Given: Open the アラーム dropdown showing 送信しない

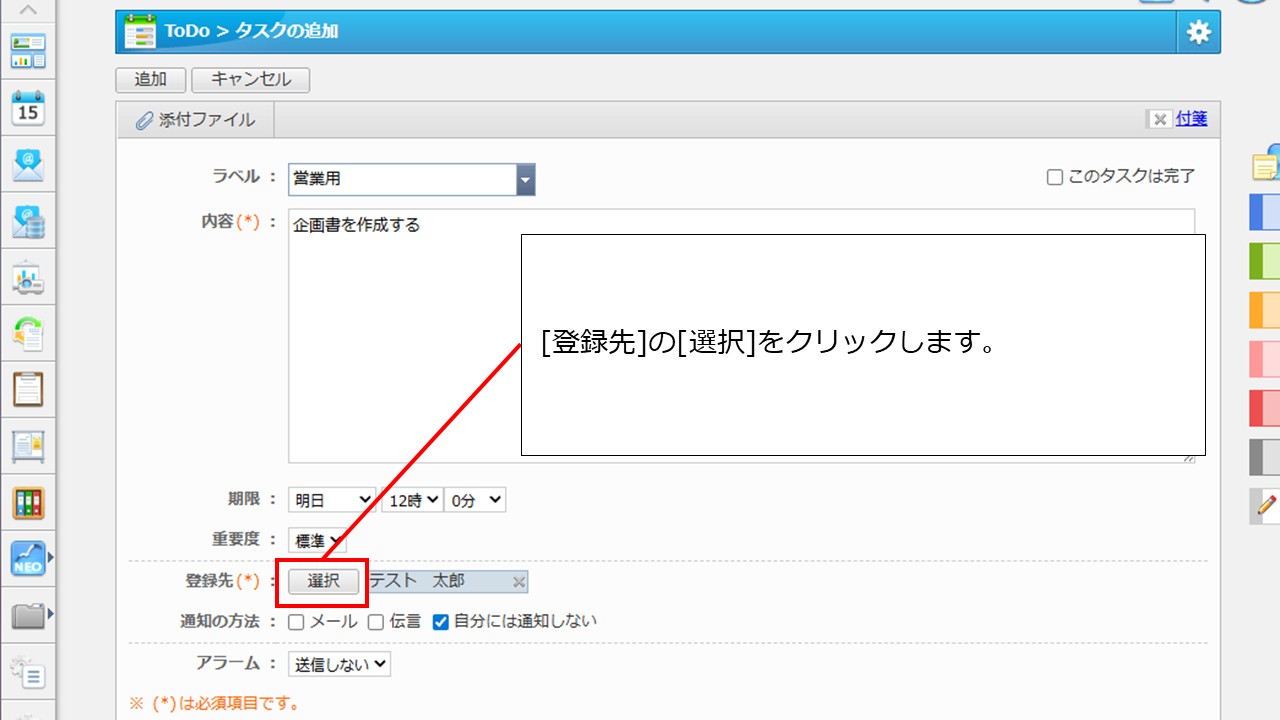Looking at the screenshot, I should 339,664.
